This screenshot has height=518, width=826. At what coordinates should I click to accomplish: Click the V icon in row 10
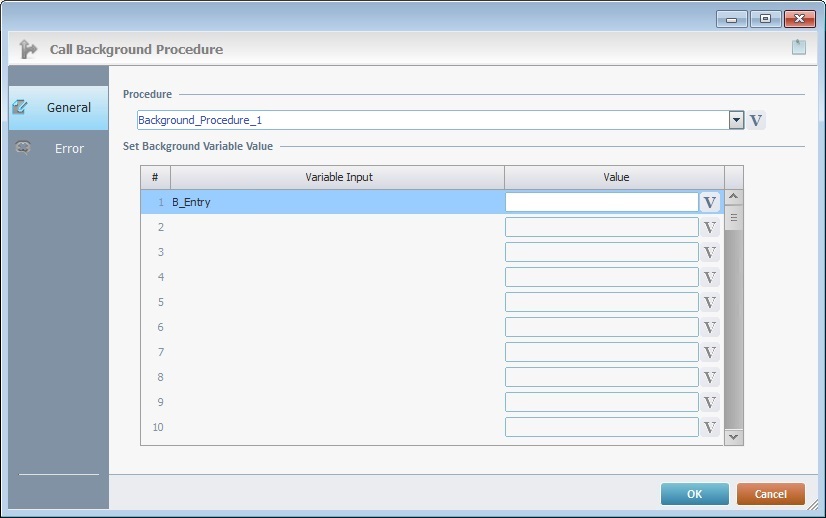coord(710,427)
